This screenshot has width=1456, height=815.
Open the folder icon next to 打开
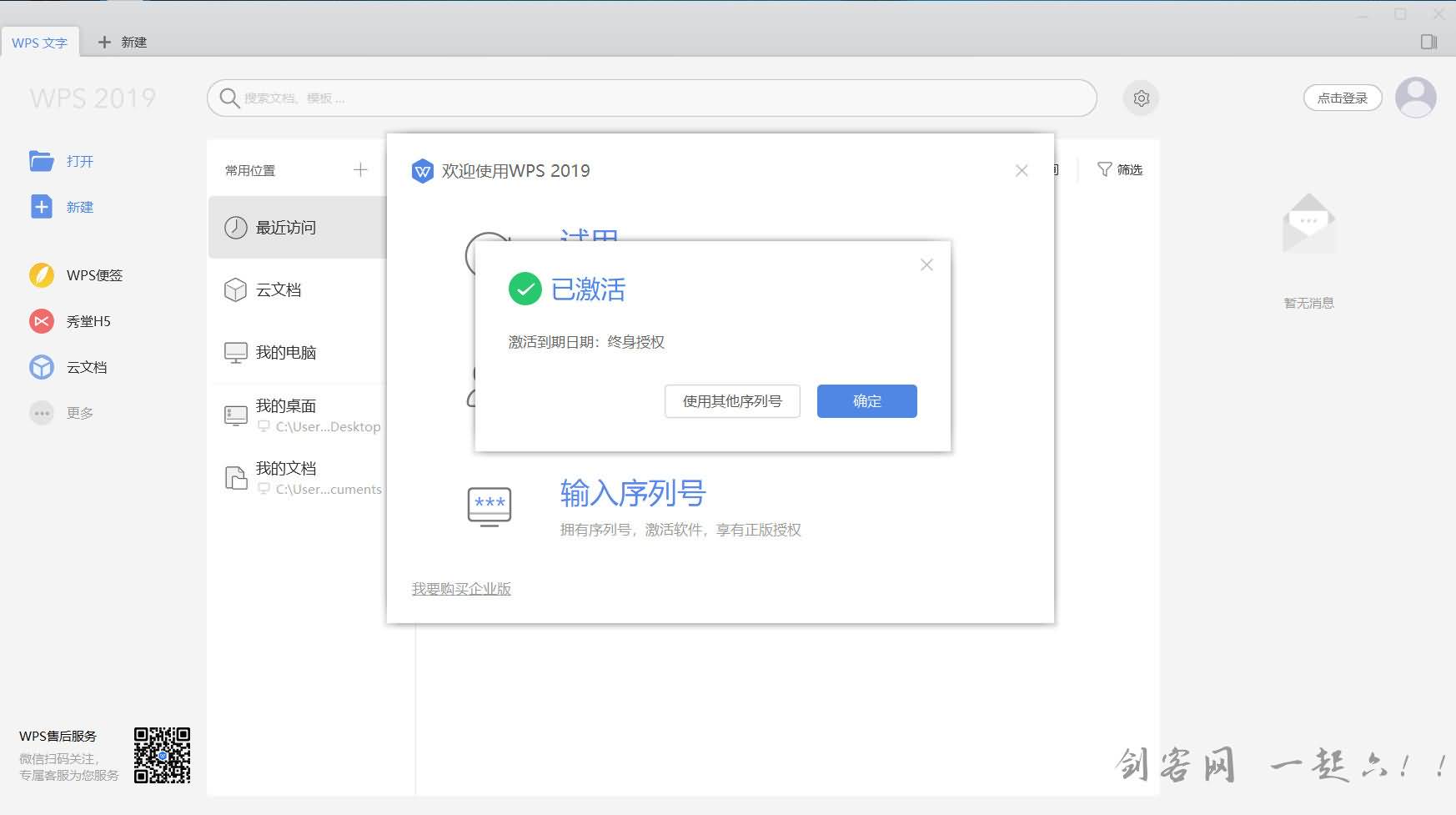tap(42, 161)
